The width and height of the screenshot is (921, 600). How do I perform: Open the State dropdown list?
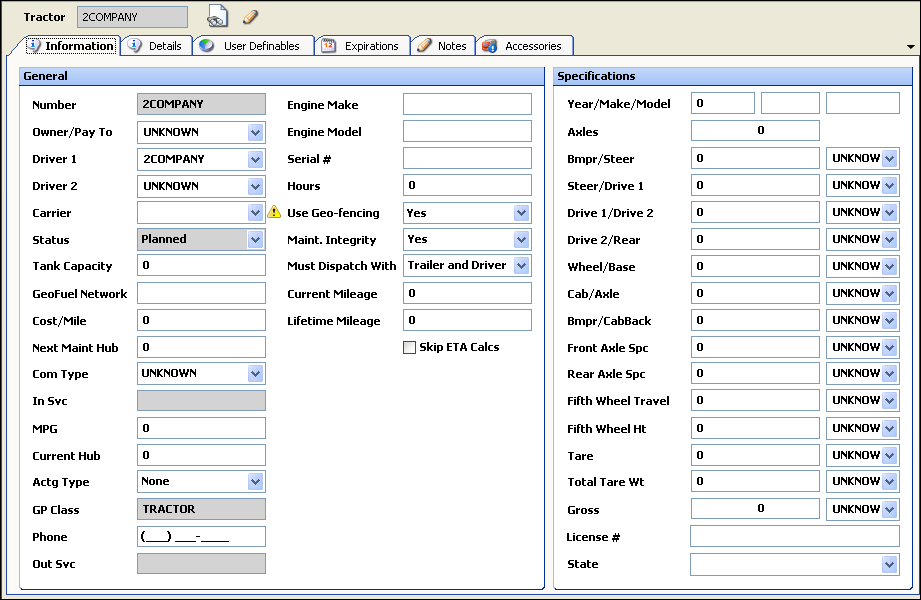889,565
